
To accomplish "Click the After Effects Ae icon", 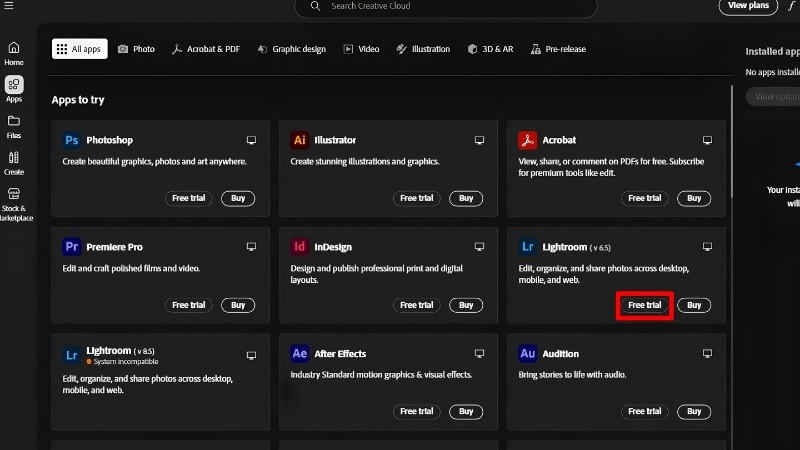I will (x=299, y=354).
